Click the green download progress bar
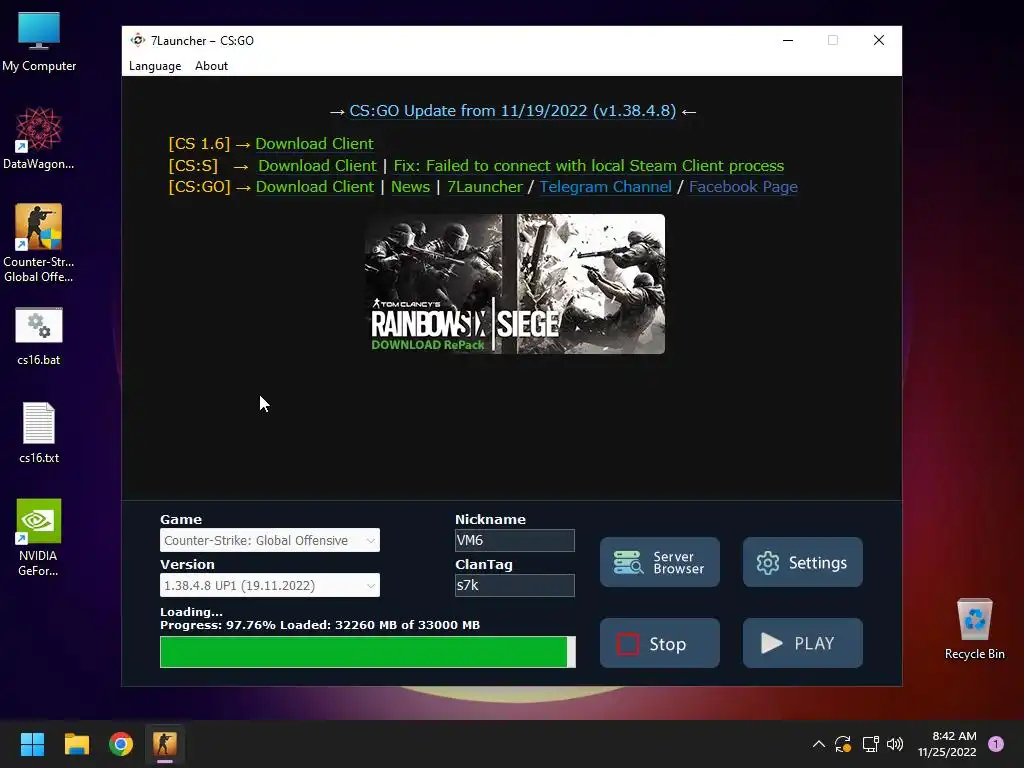This screenshot has width=1024, height=768. 368,652
